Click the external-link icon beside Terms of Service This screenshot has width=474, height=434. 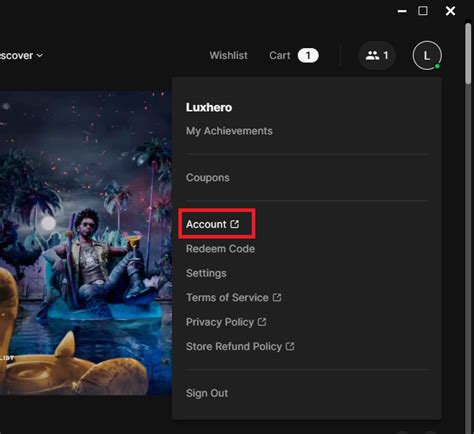click(277, 297)
